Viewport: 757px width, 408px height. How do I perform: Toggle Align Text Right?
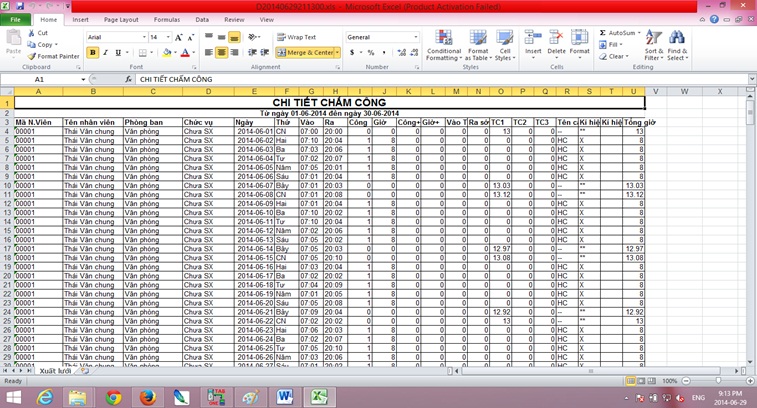234,52
